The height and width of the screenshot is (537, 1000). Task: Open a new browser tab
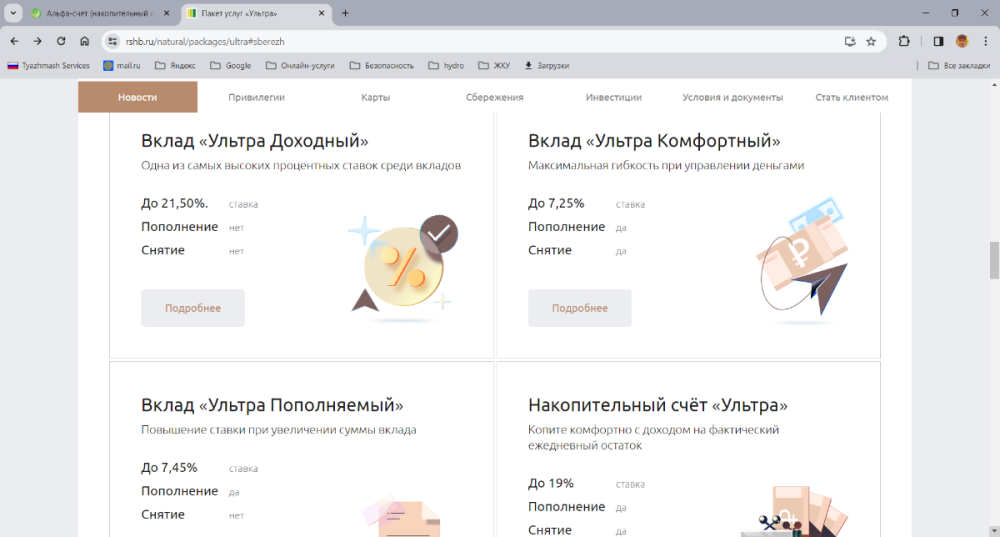click(x=345, y=13)
